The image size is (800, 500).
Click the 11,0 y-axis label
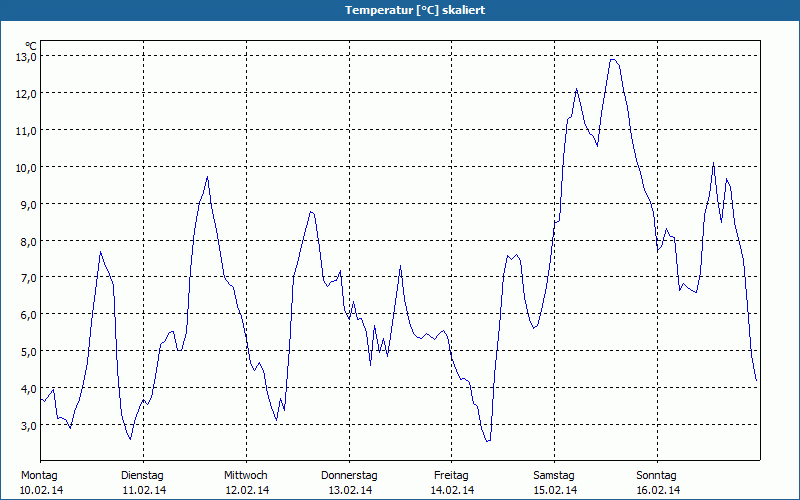(x=26, y=131)
